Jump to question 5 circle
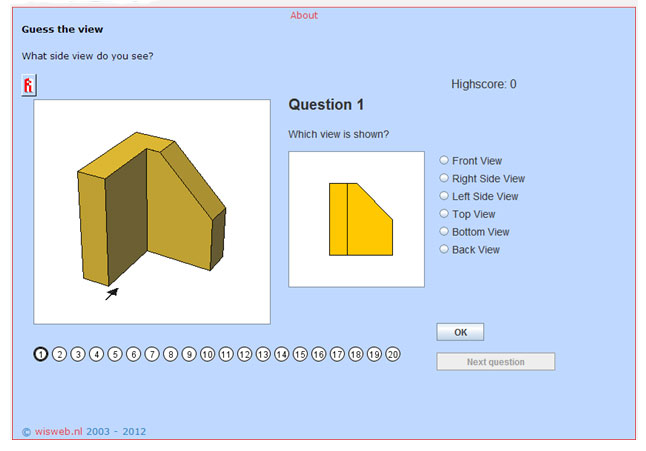 pyautogui.click(x=115, y=354)
